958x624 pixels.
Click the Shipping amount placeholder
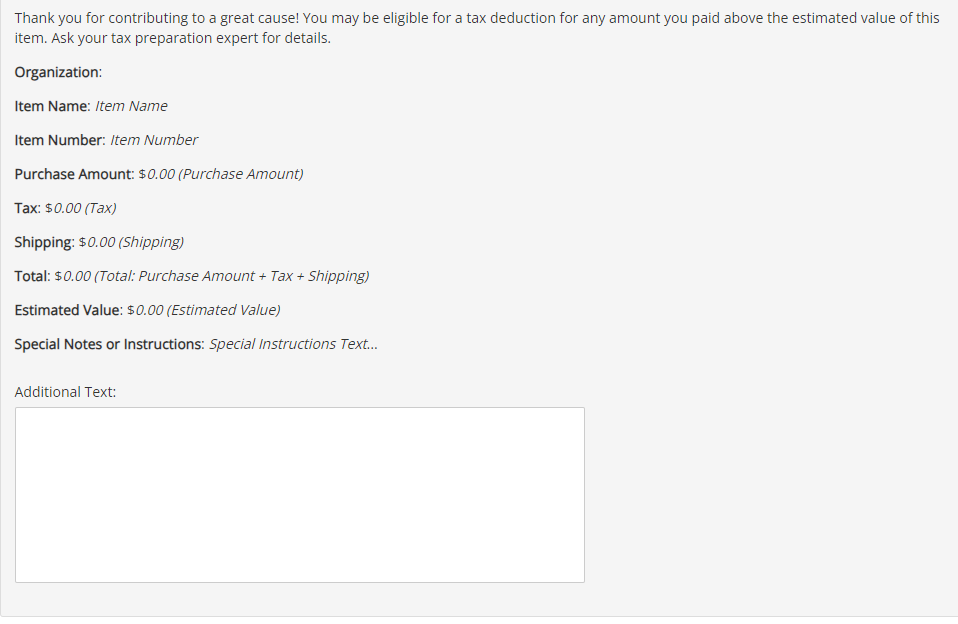[x=131, y=242]
